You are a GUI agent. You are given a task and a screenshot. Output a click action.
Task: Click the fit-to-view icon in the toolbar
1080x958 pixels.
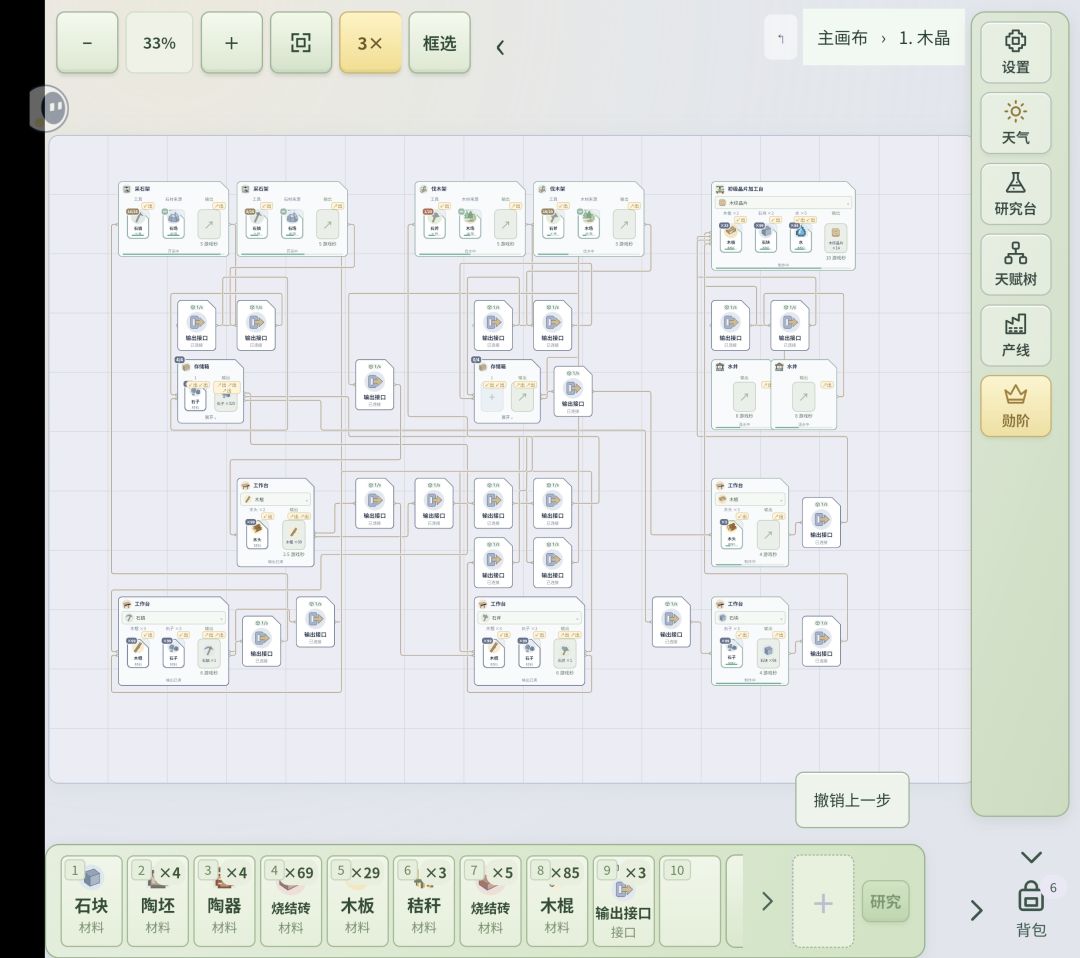(301, 43)
